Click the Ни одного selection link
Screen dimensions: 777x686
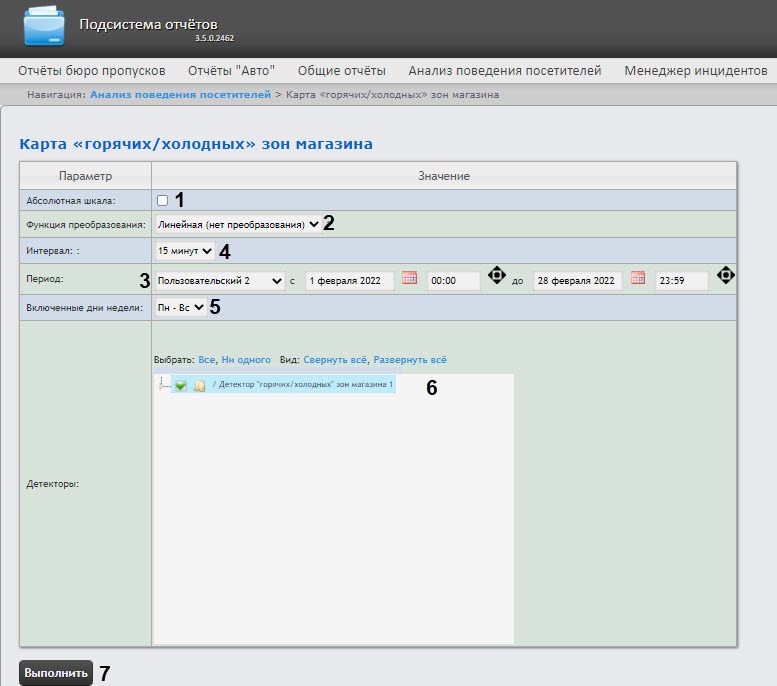point(246,359)
